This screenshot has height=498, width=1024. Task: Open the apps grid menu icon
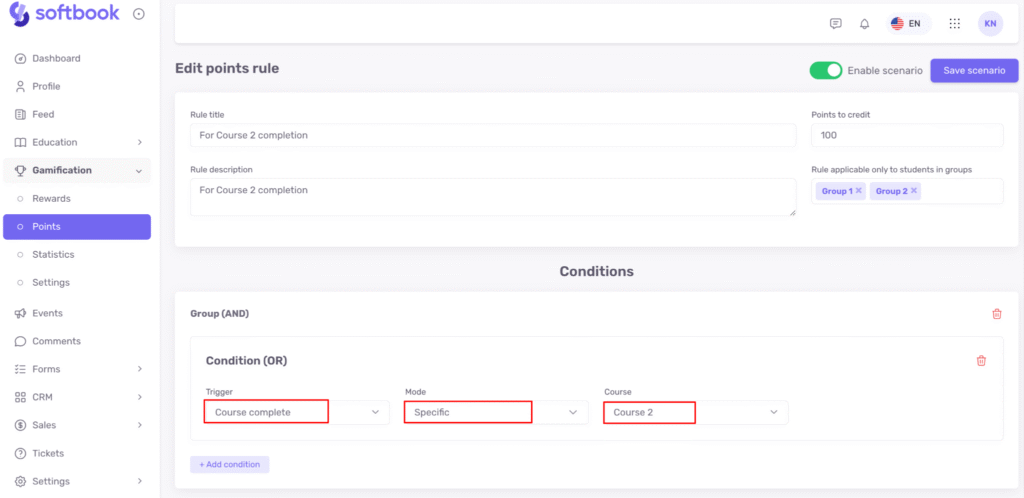[x=954, y=24]
